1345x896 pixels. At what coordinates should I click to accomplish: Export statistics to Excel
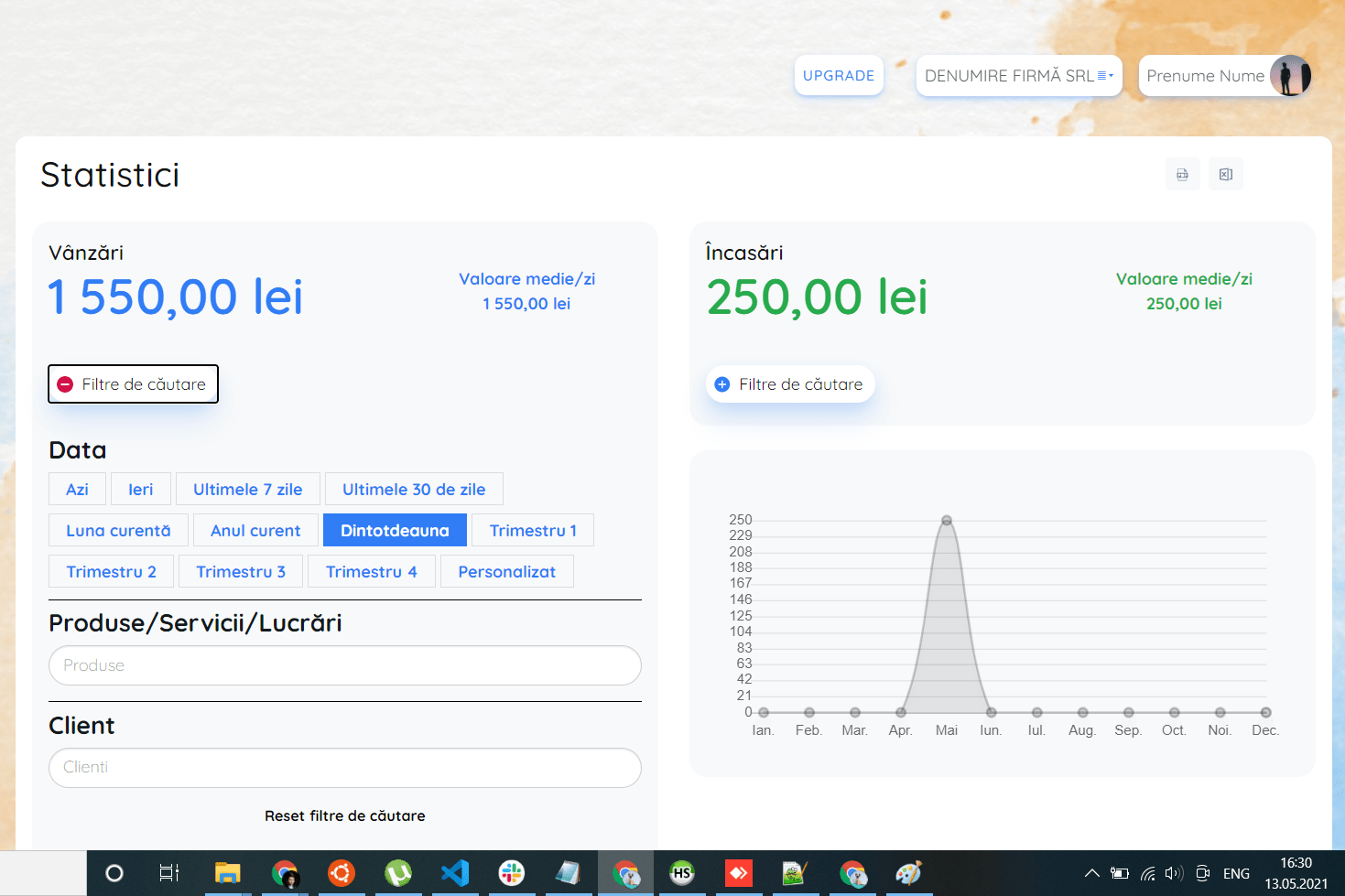[x=1226, y=174]
